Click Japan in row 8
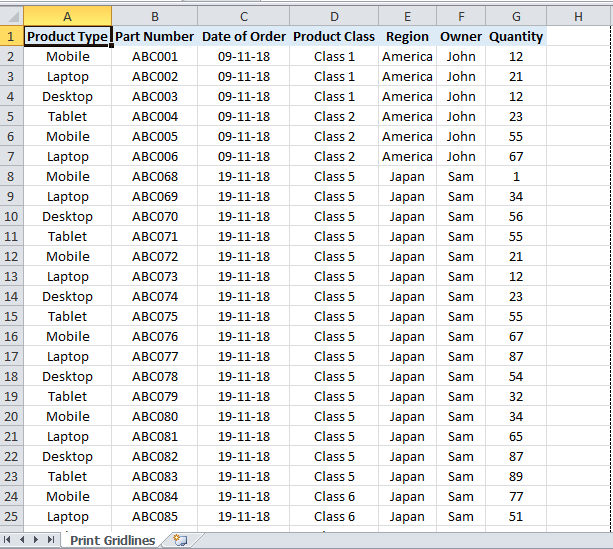613x549 pixels. (x=407, y=176)
